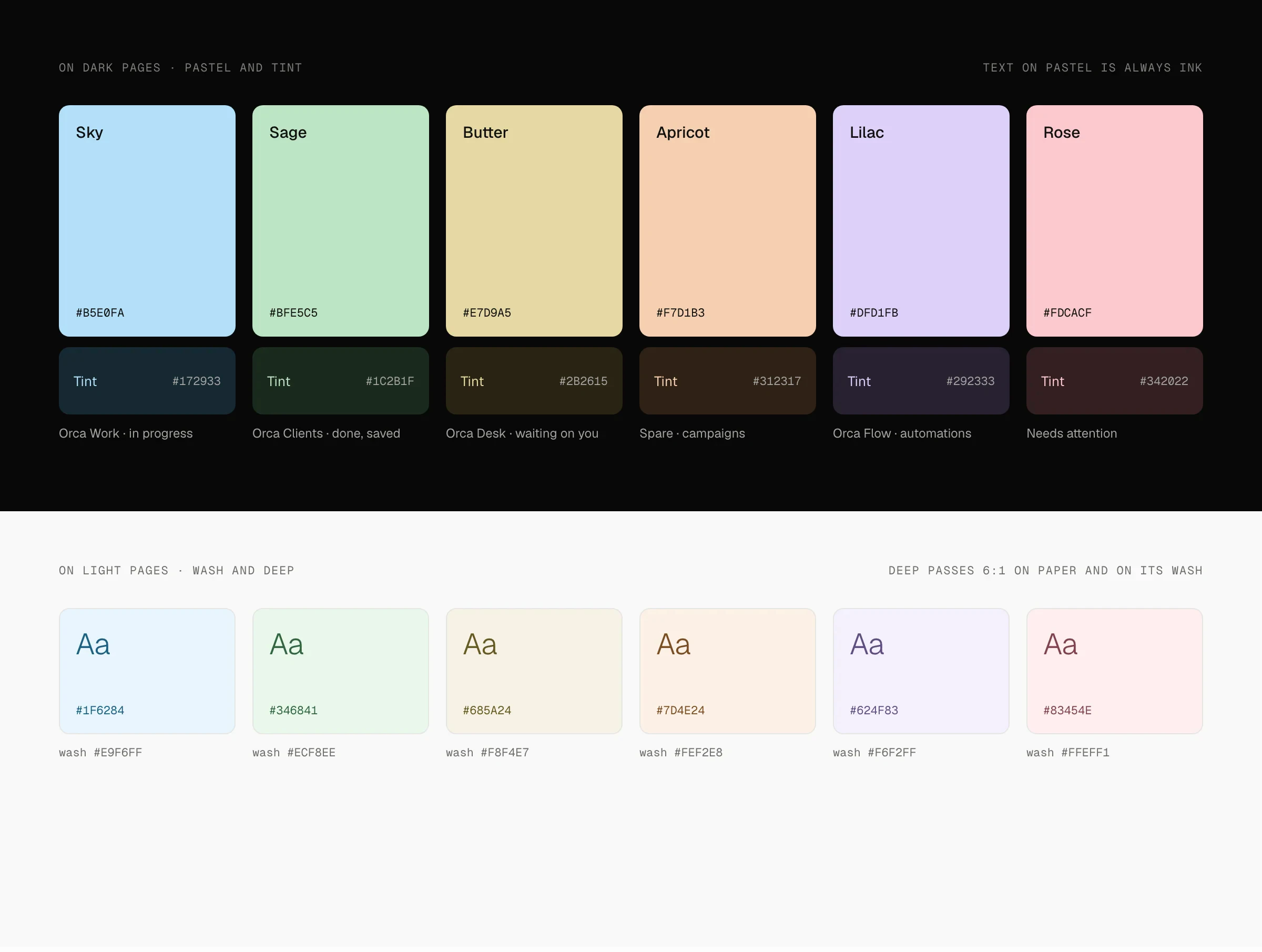This screenshot has height=952, width=1262.
Task: Click the label wash #FEF2E8
Action: pos(680,752)
